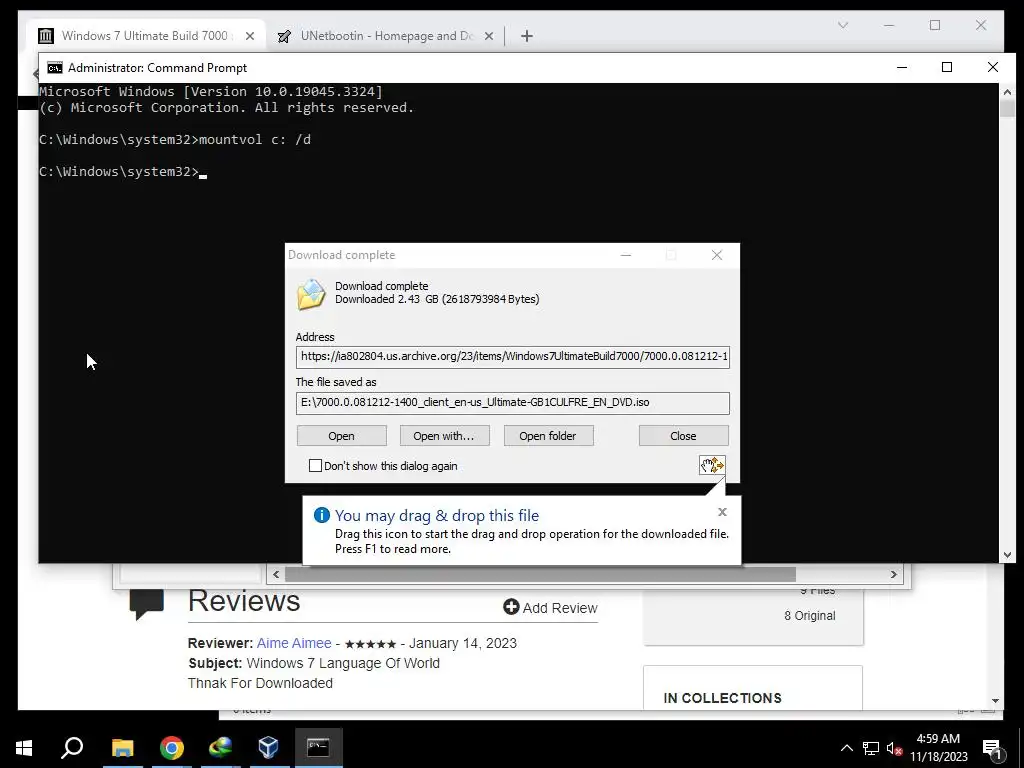Click the network tray icon
The width and height of the screenshot is (1024, 768).
tap(871, 748)
